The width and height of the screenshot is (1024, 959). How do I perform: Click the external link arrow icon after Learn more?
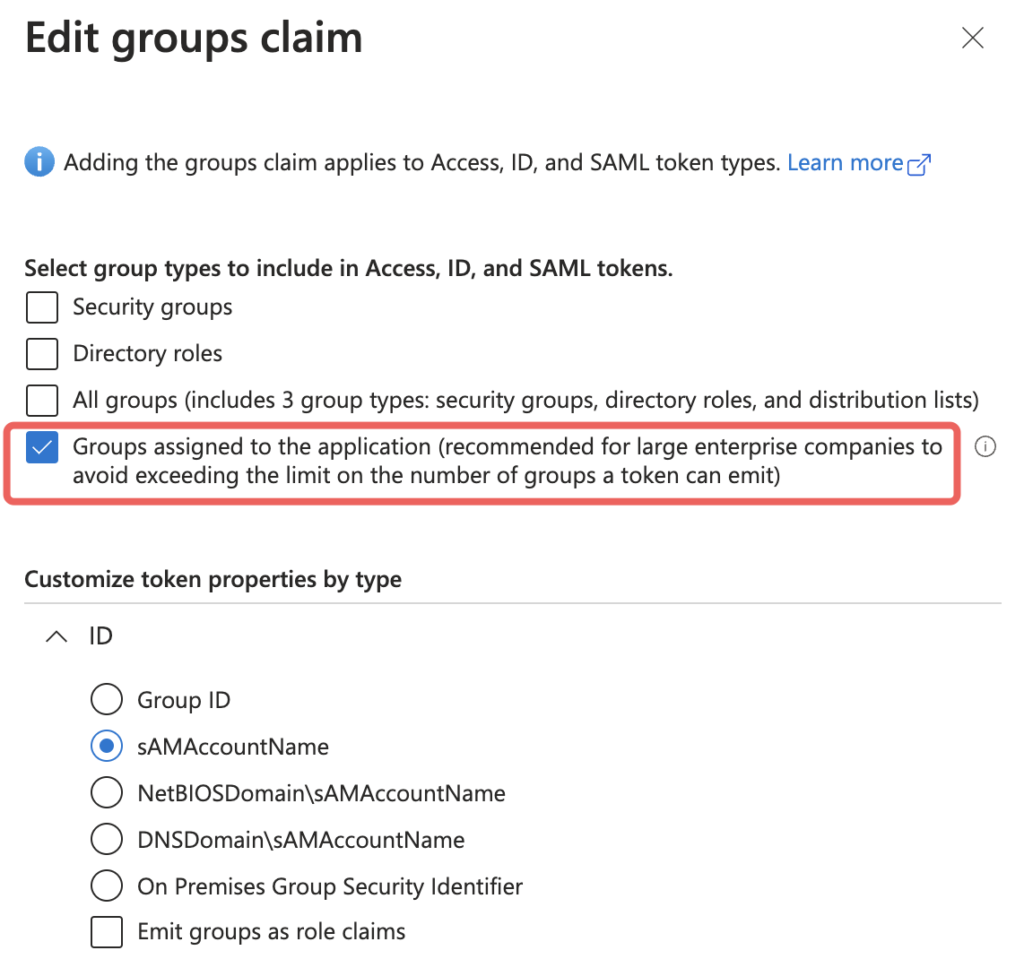(919, 165)
